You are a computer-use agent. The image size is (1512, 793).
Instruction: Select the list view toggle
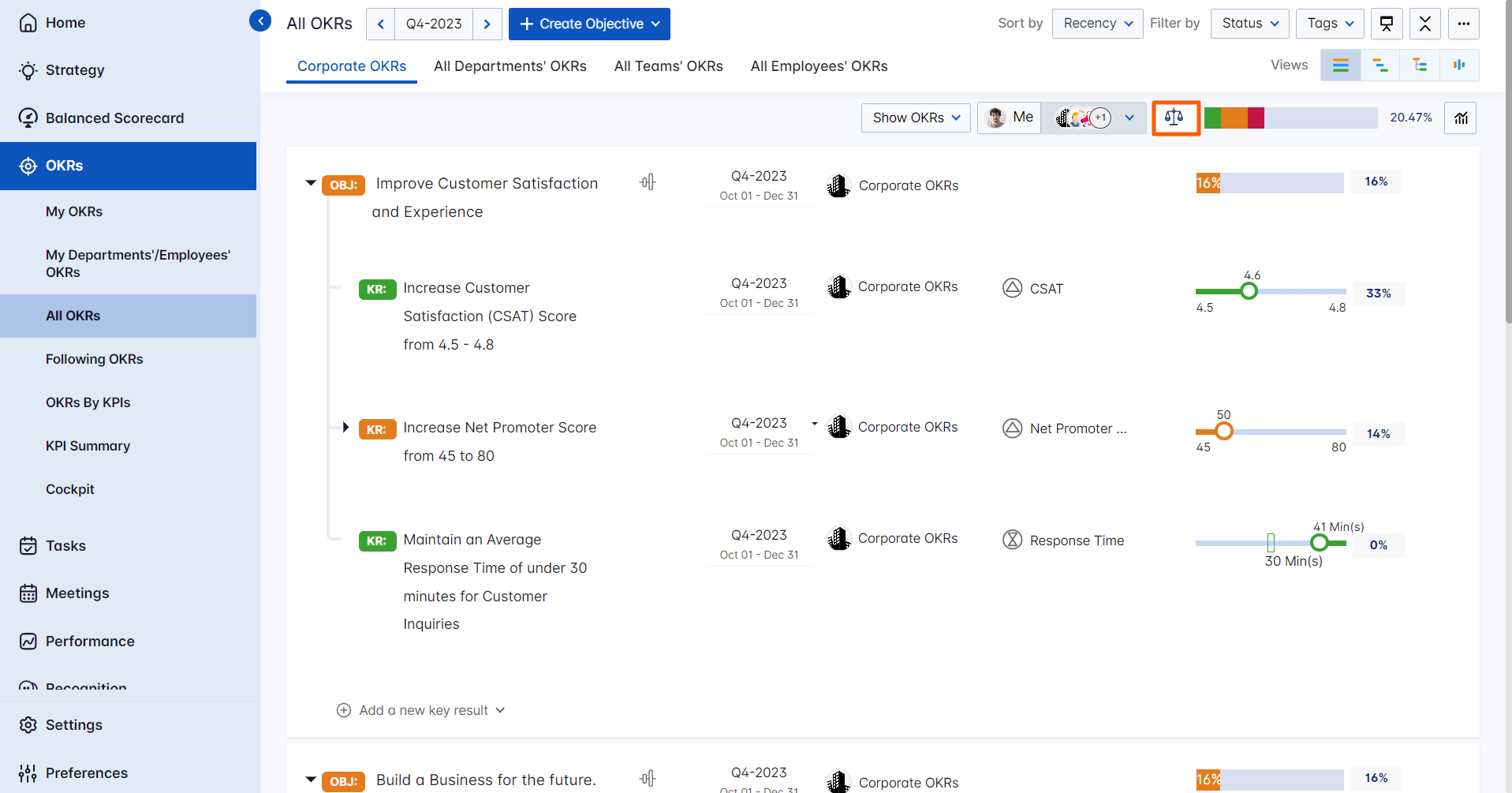[x=1340, y=65]
